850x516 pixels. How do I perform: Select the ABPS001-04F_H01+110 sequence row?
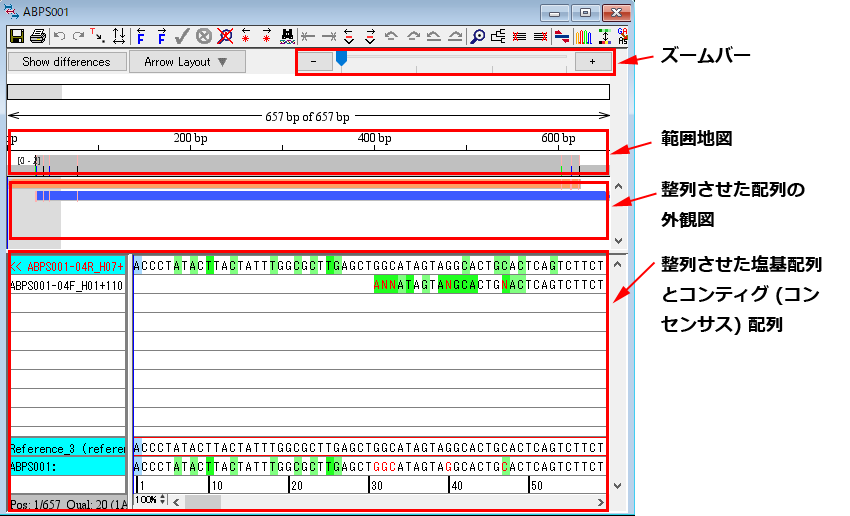pyautogui.click(x=66, y=285)
